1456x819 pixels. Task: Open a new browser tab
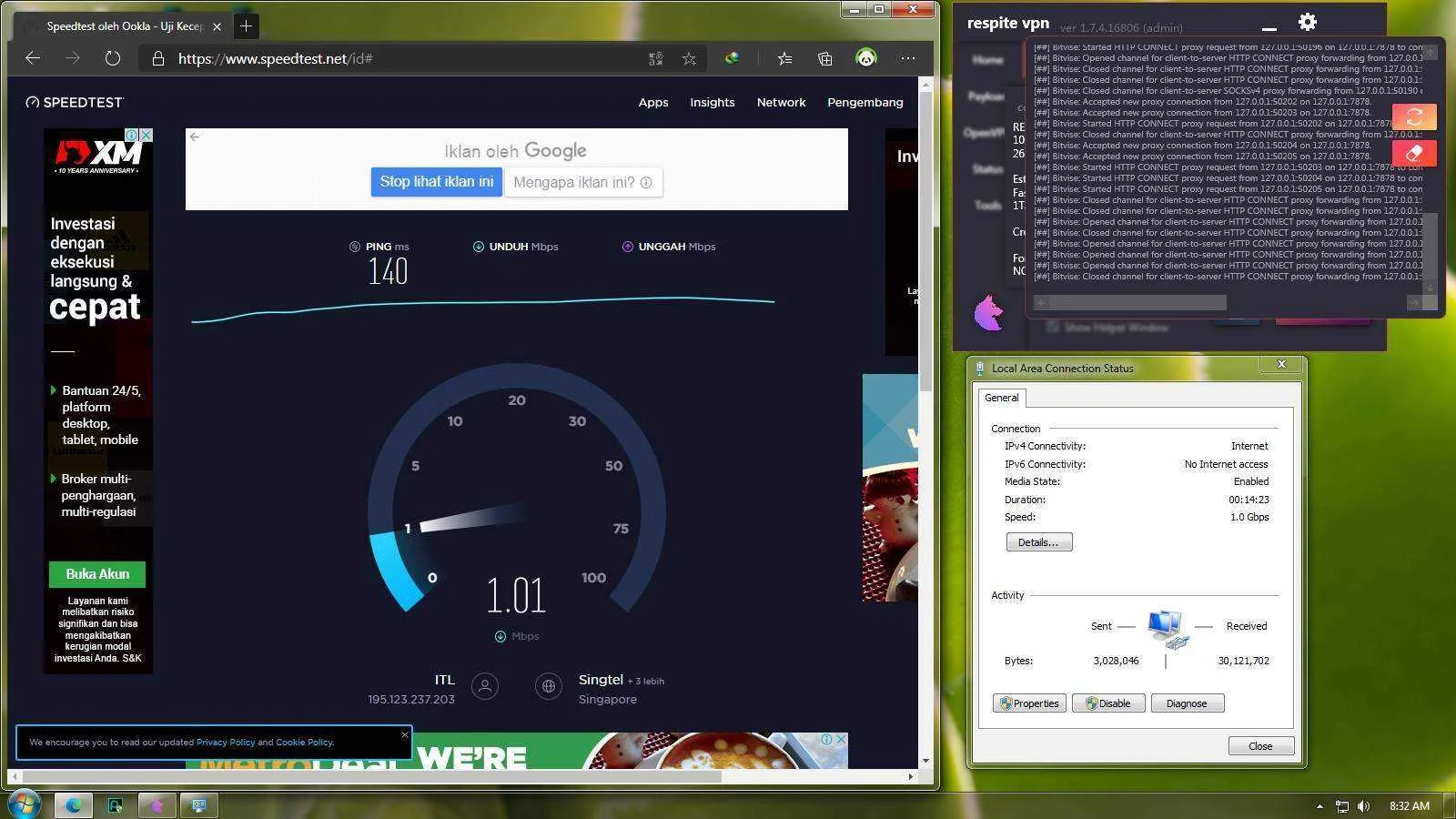pos(246,26)
